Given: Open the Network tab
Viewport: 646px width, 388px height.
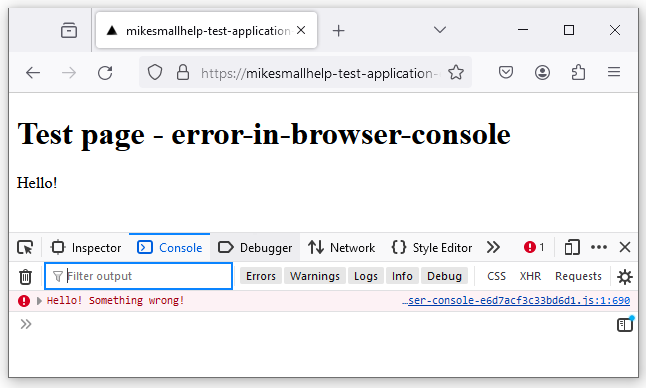Looking at the screenshot, I should click(342, 248).
